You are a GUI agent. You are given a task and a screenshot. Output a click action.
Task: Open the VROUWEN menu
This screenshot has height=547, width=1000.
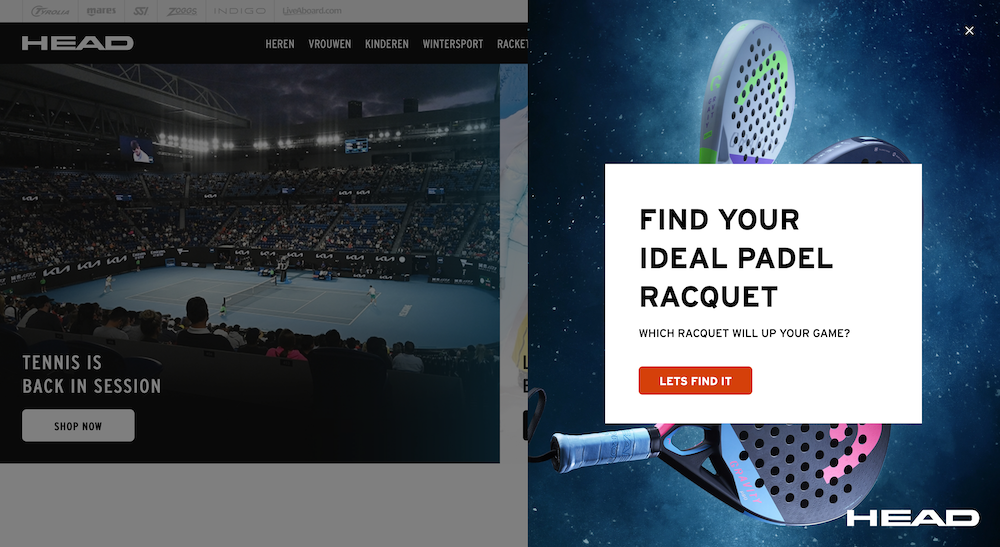330,44
